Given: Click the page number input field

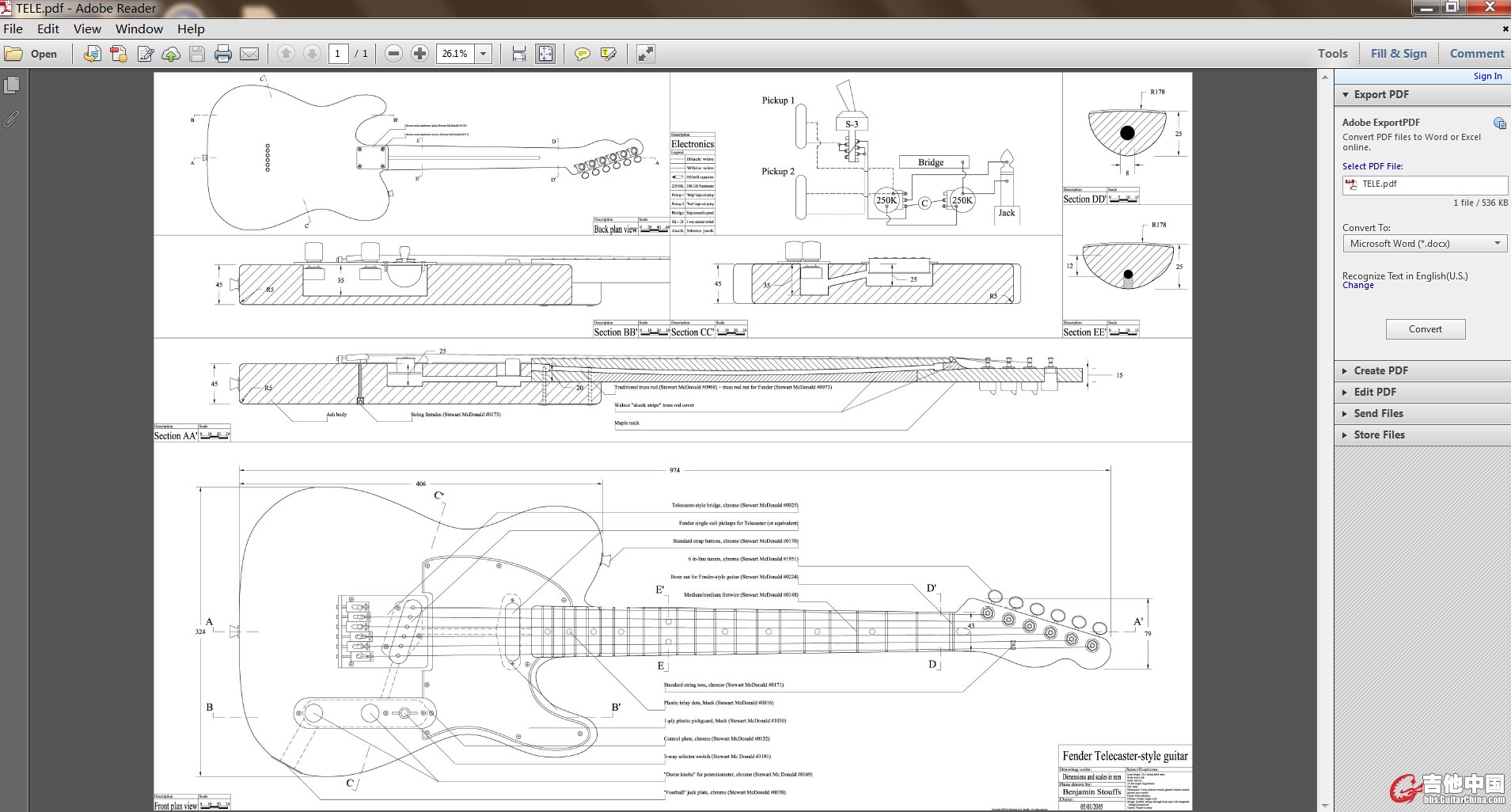Looking at the screenshot, I should coord(338,54).
